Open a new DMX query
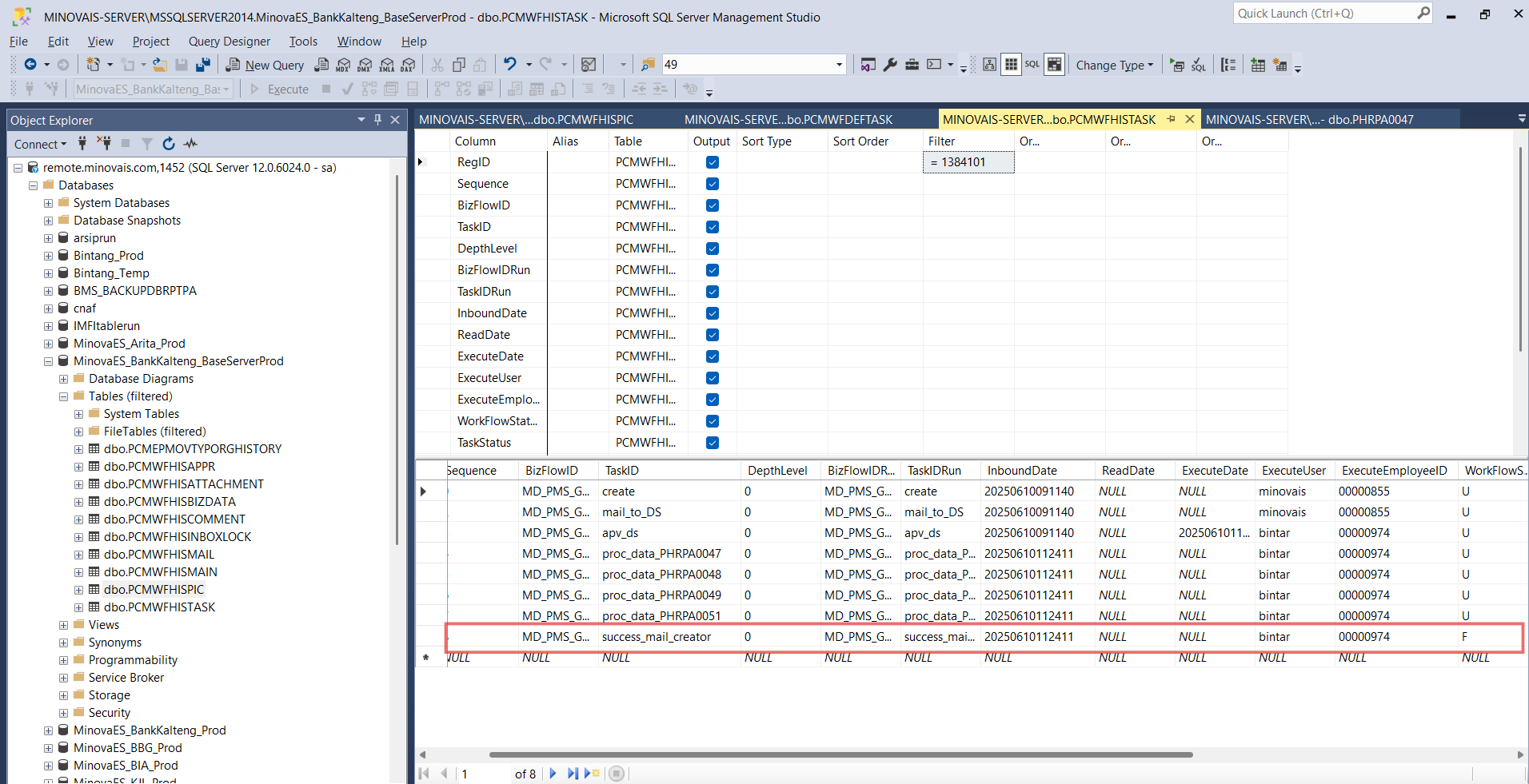The width and height of the screenshot is (1529, 784). coord(365,65)
